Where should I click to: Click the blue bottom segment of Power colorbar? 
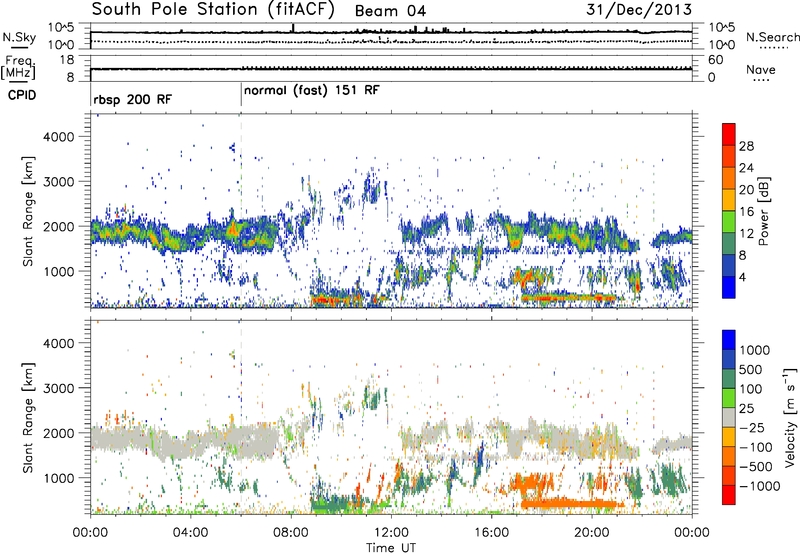point(729,287)
